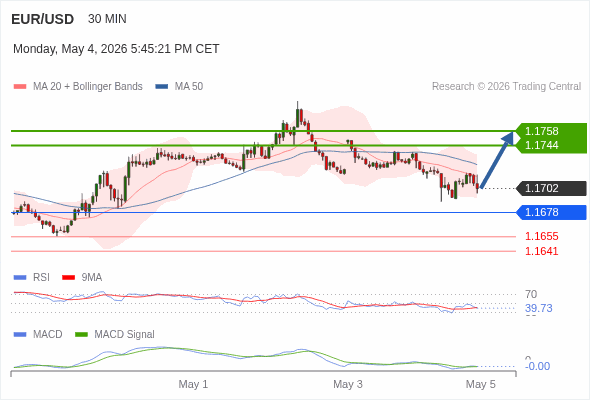Select the 1.1655 red support label
590x400 pixels.
541,236
